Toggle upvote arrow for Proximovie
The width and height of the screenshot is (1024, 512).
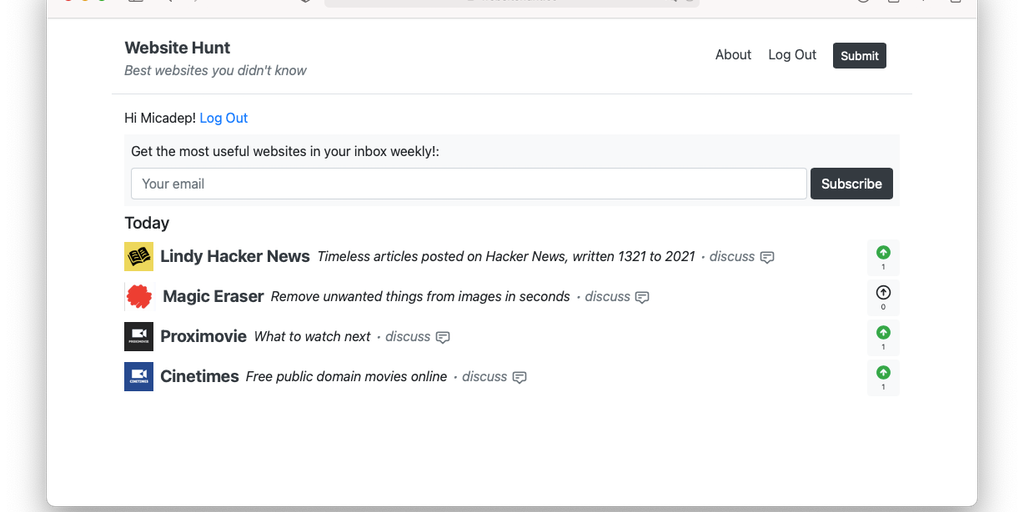tap(883, 333)
